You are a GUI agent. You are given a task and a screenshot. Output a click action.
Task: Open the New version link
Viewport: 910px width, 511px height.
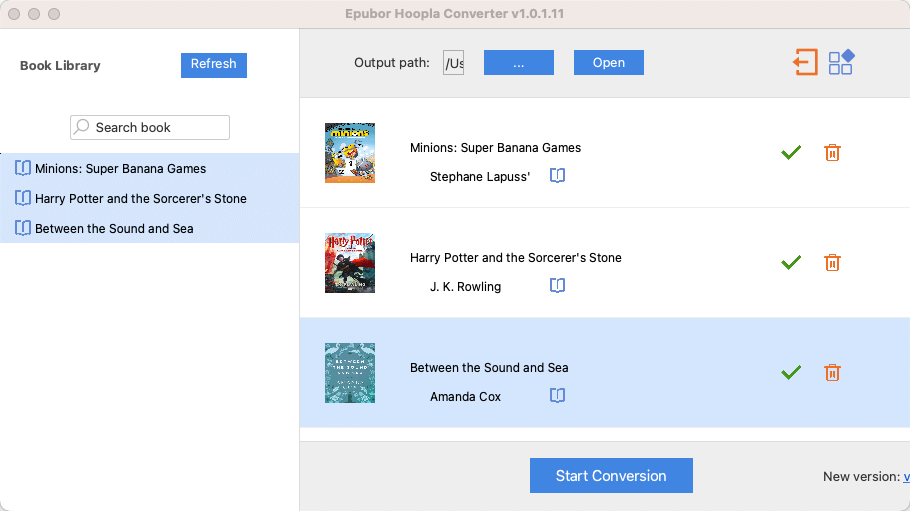tap(907, 477)
